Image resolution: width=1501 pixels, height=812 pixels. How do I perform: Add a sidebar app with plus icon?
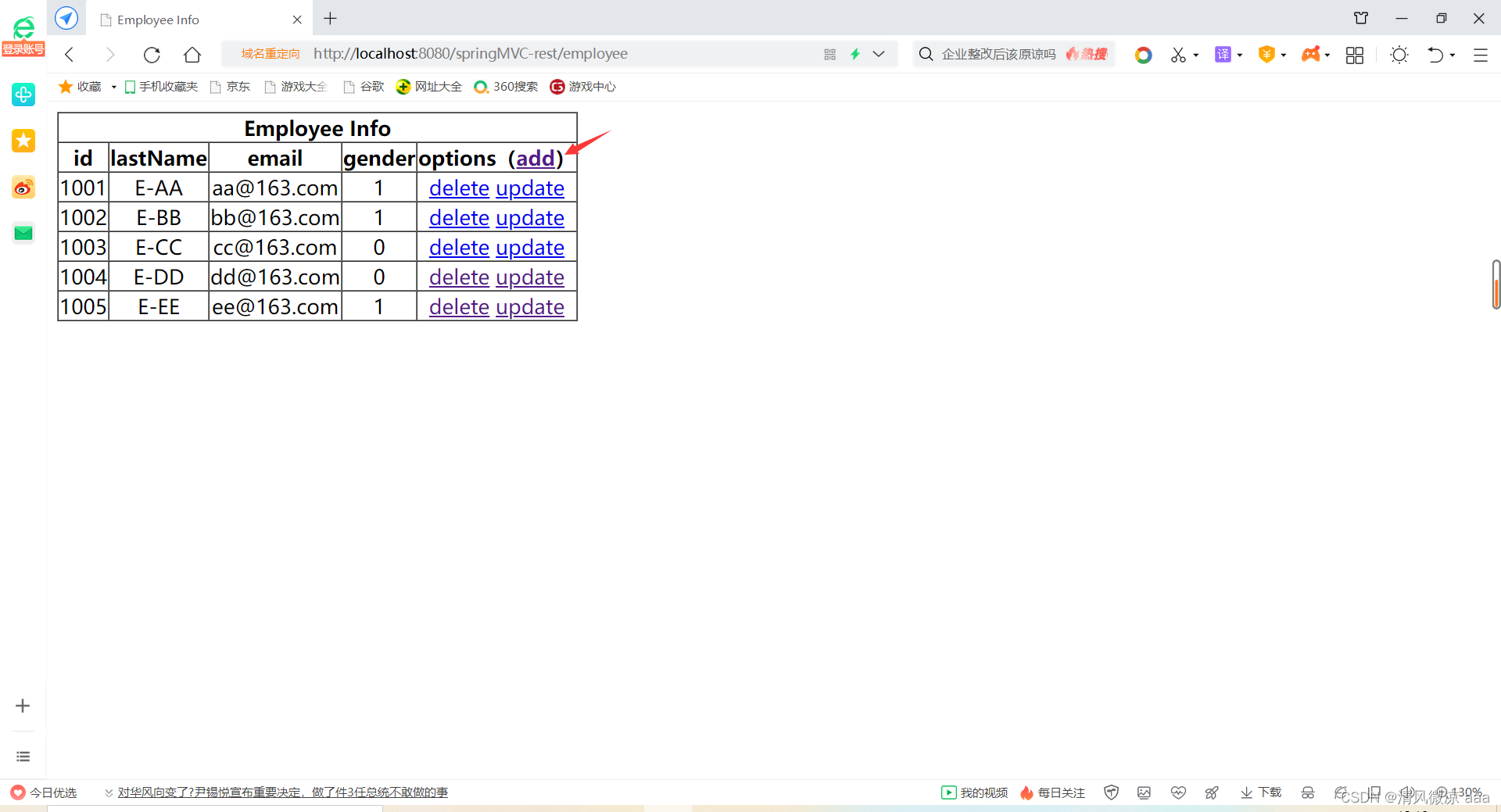[23, 706]
